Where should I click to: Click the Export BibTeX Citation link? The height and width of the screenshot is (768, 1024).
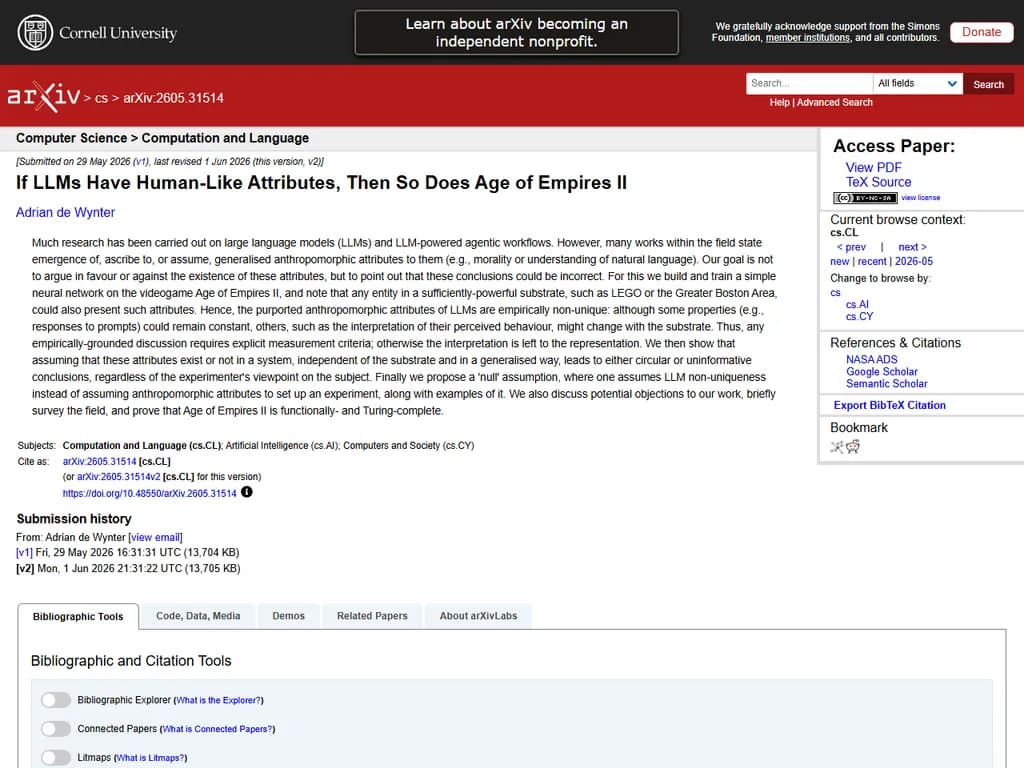[x=889, y=405]
